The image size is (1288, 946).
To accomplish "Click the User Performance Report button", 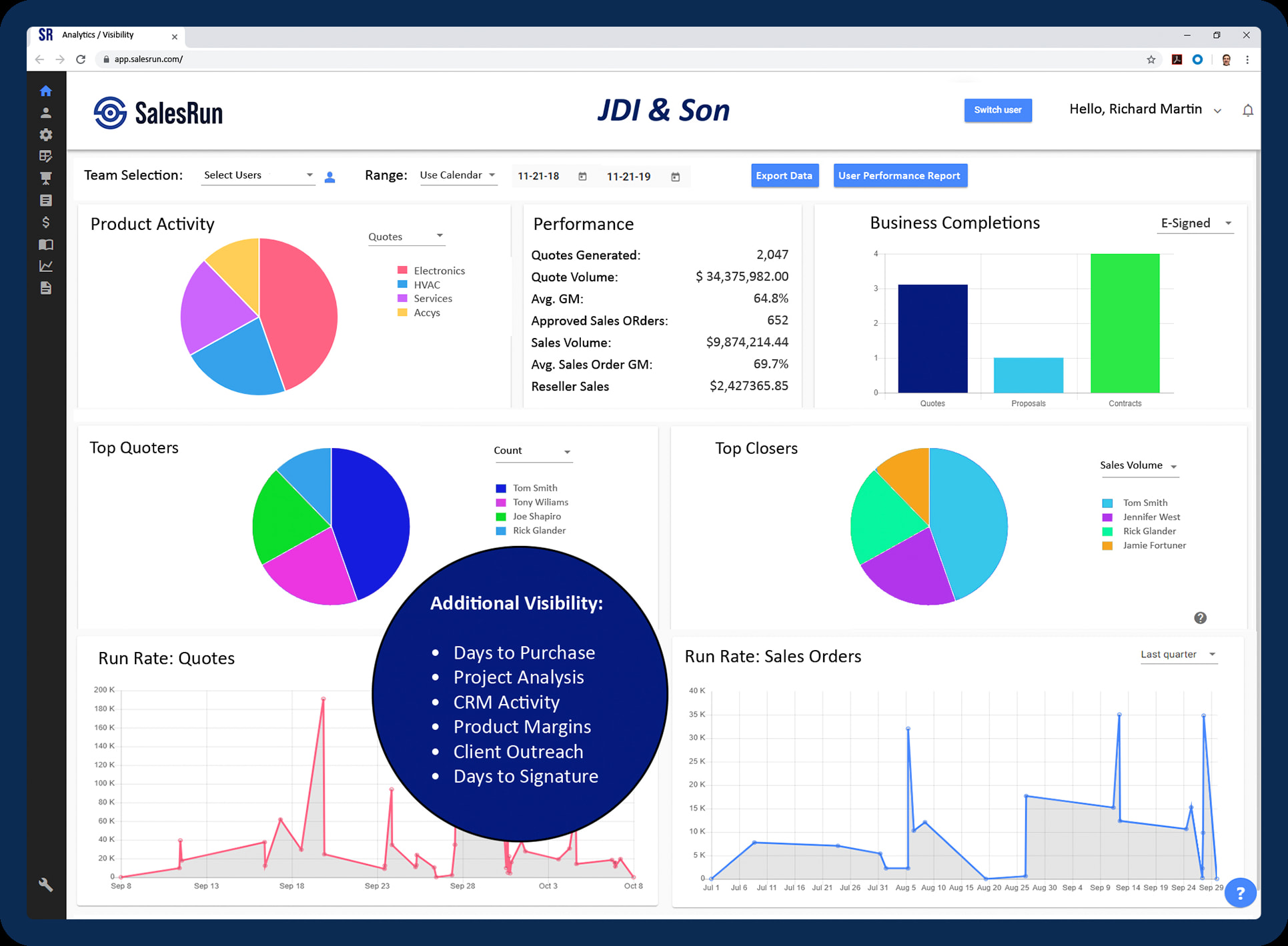I will click(899, 176).
